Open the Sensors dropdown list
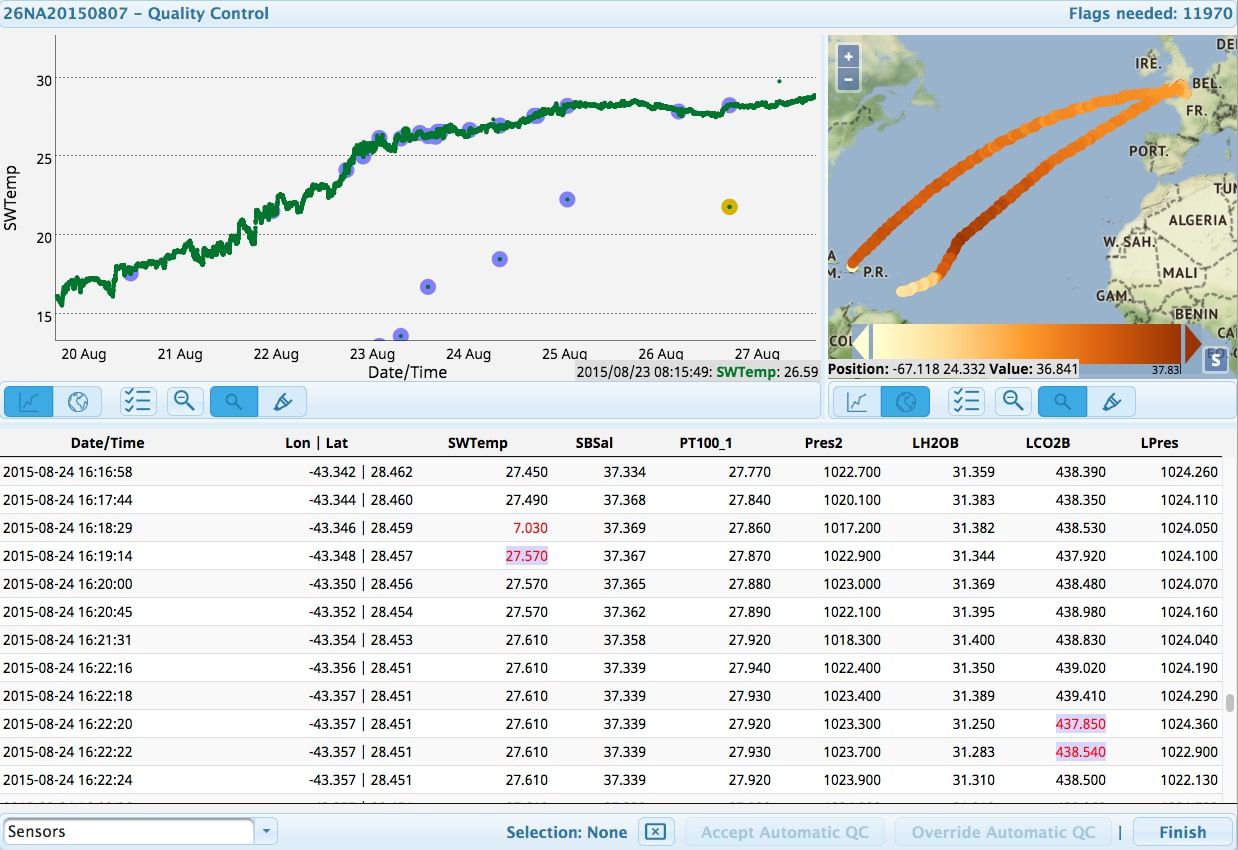This screenshot has height=850, width=1238. point(129,832)
